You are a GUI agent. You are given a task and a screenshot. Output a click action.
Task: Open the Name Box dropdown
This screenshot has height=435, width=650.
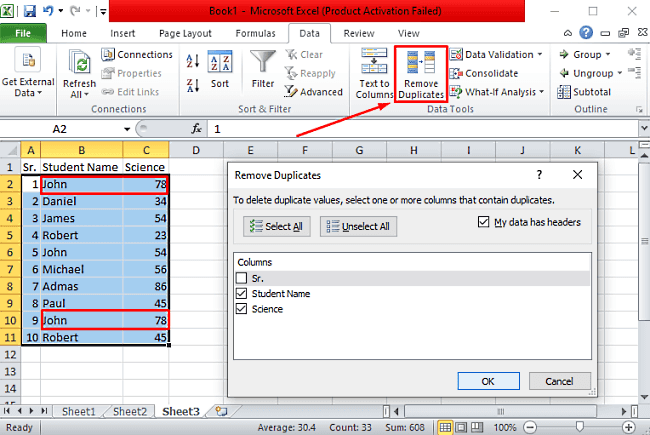[x=127, y=129]
